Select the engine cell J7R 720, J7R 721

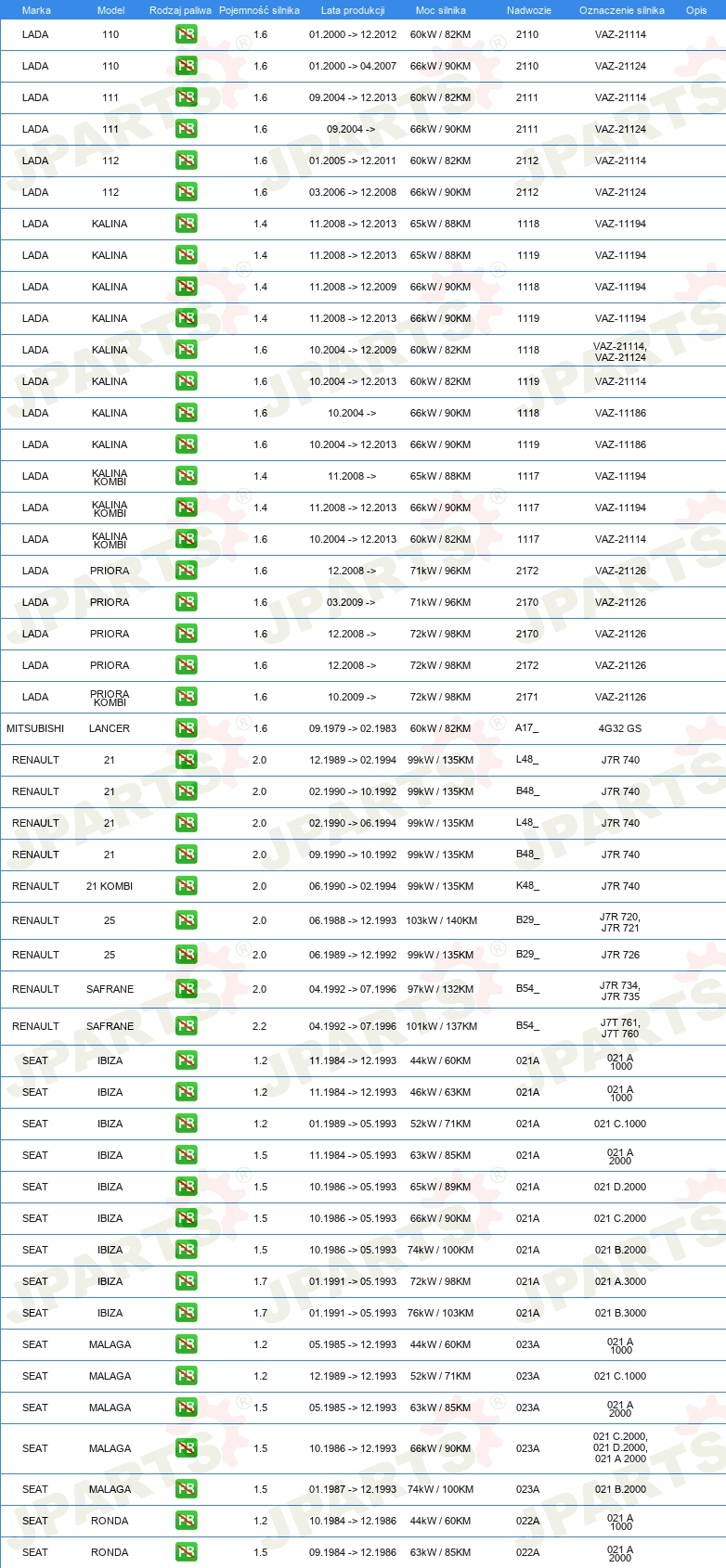[x=620, y=921]
